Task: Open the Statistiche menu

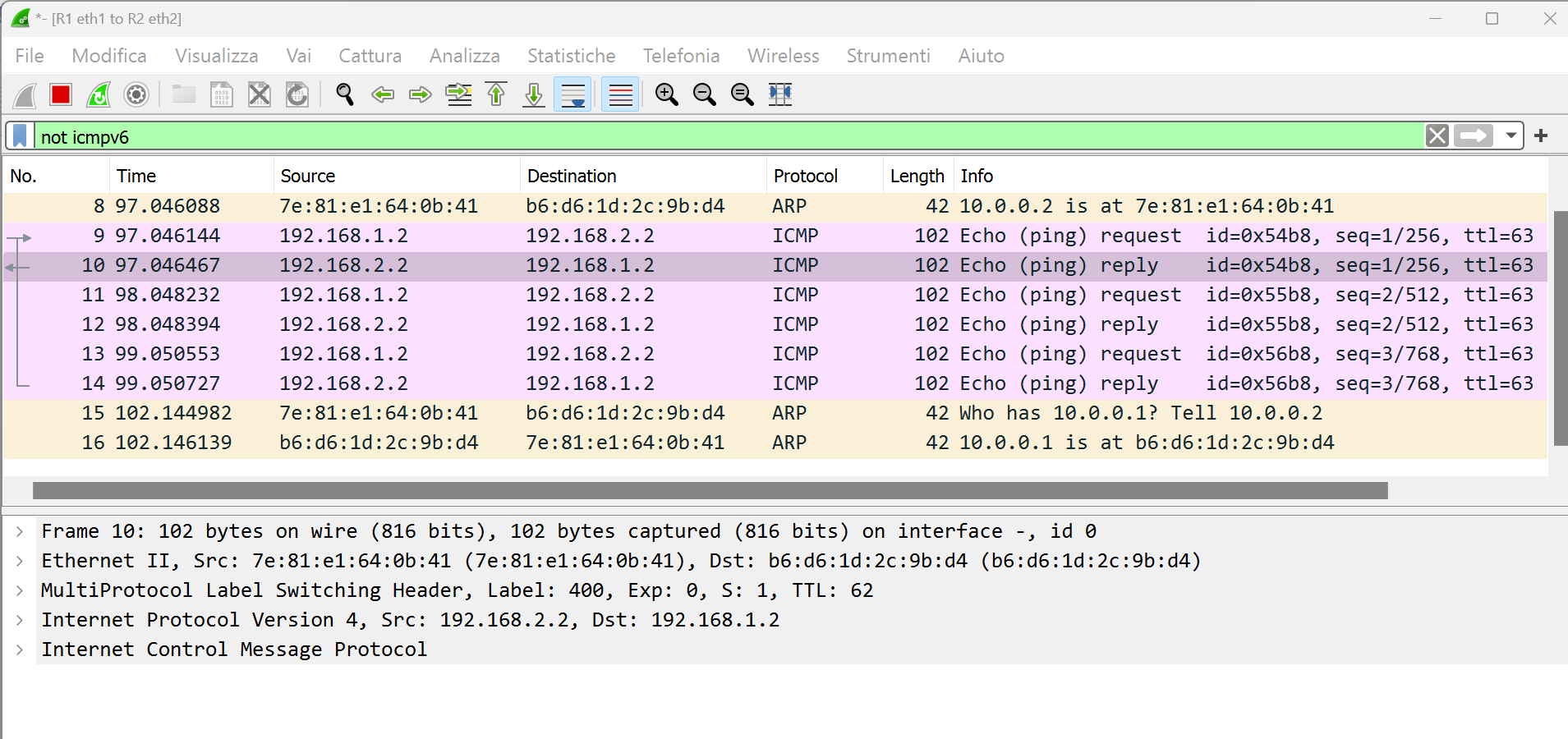Action: pyautogui.click(x=572, y=56)
